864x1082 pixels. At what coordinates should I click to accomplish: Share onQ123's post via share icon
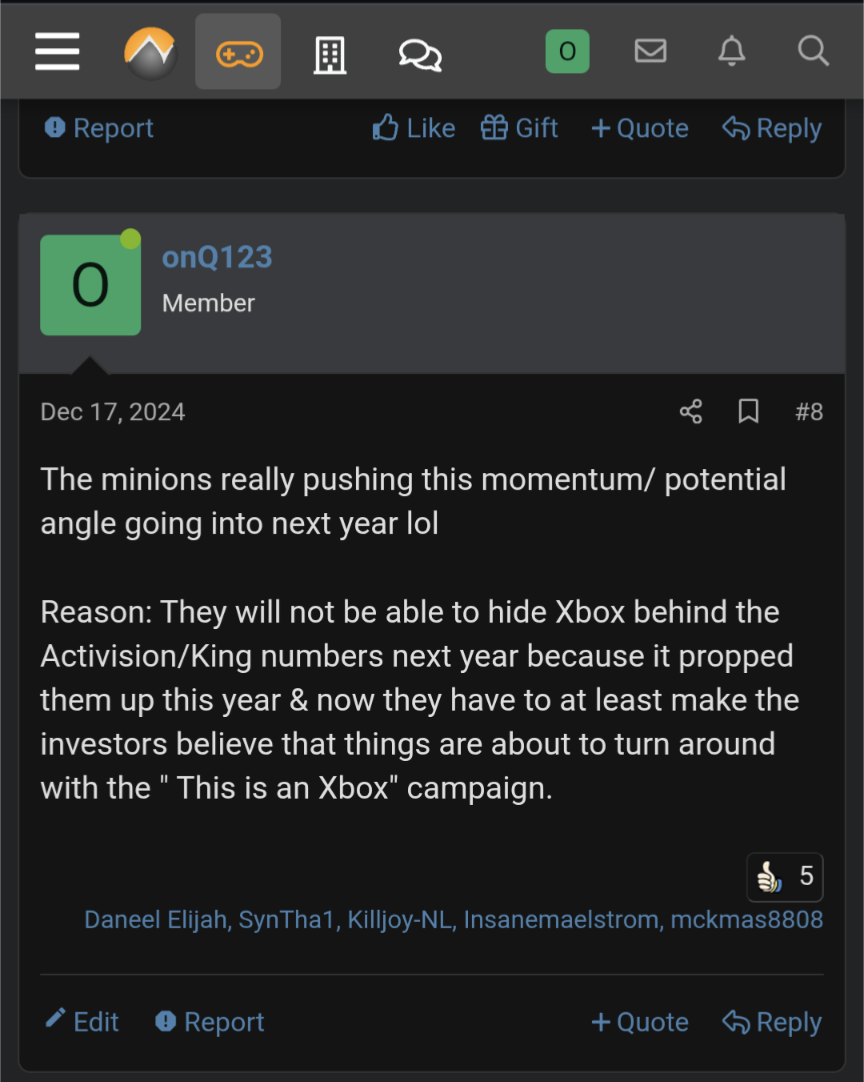tap(689, 411)
